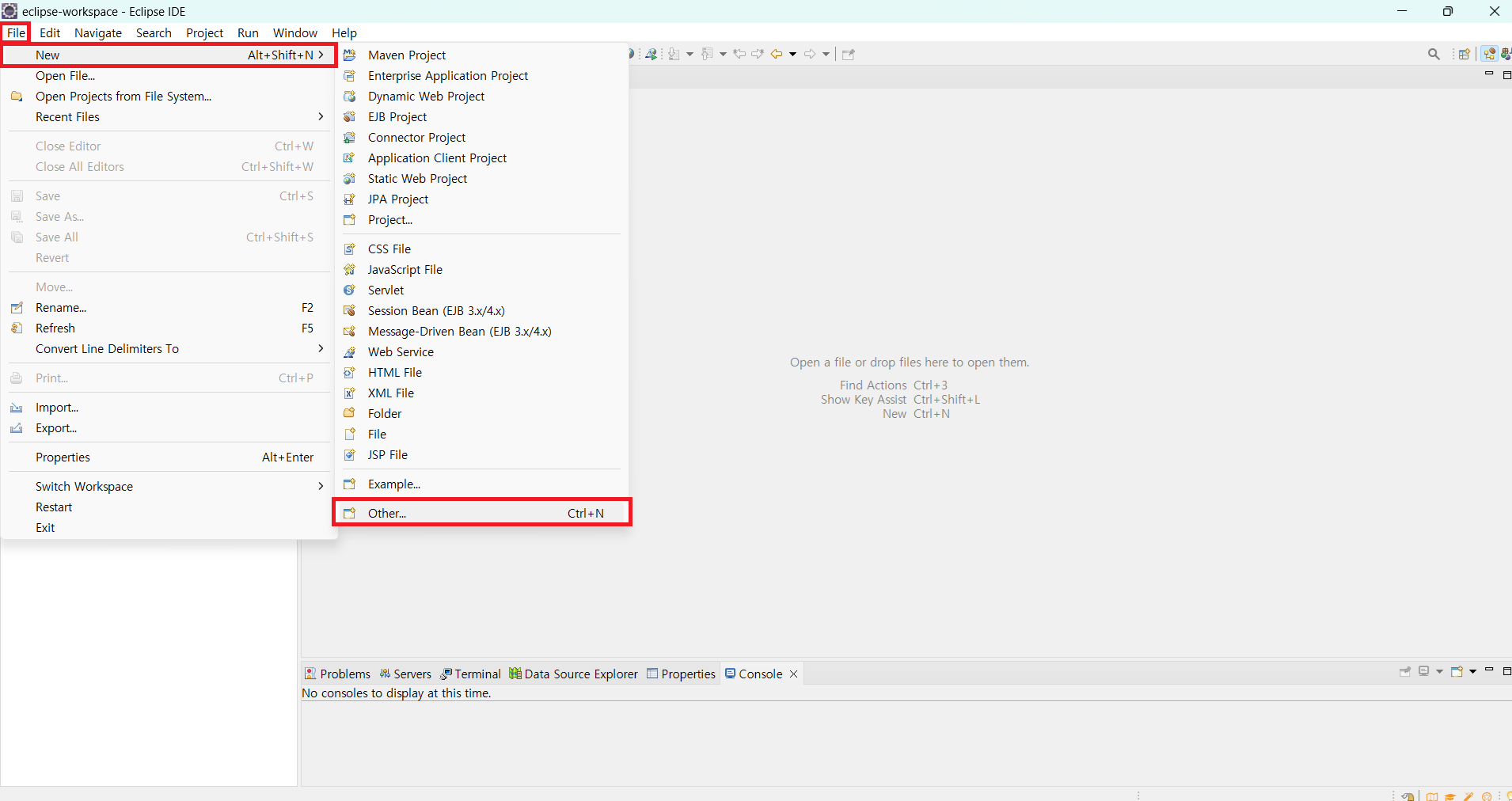The image size is (1512, 801).
Task: Expand the Recent Files submenu
Action: coord(321,116)
